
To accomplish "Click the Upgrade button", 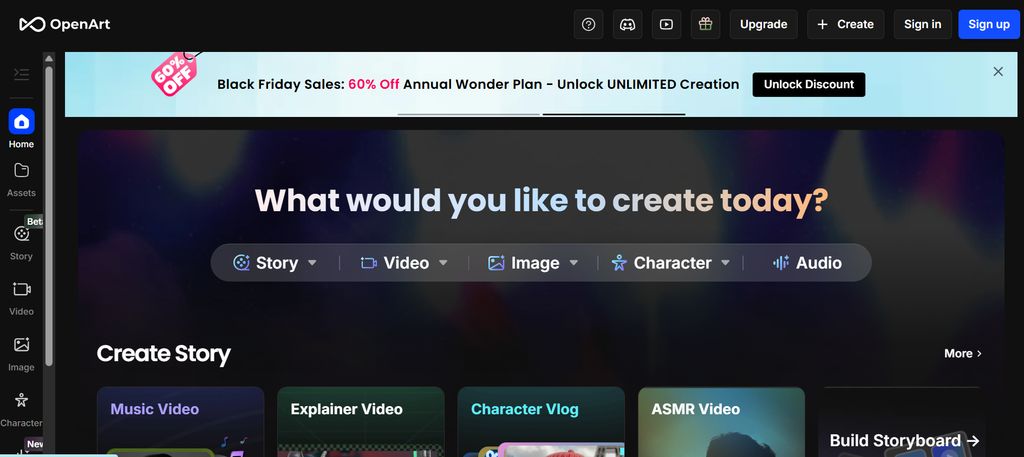I will click(x=763, y=24).
